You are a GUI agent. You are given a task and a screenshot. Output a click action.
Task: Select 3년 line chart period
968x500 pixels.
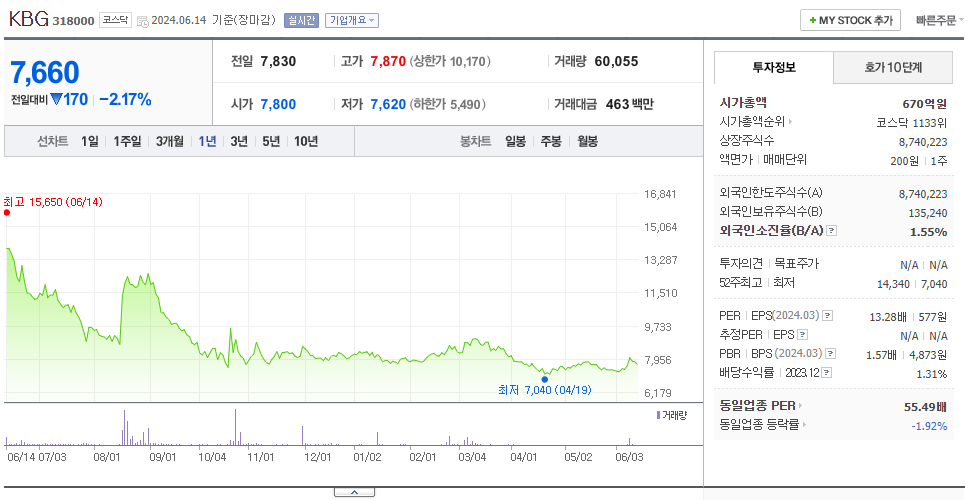click(x=239, y=141)
